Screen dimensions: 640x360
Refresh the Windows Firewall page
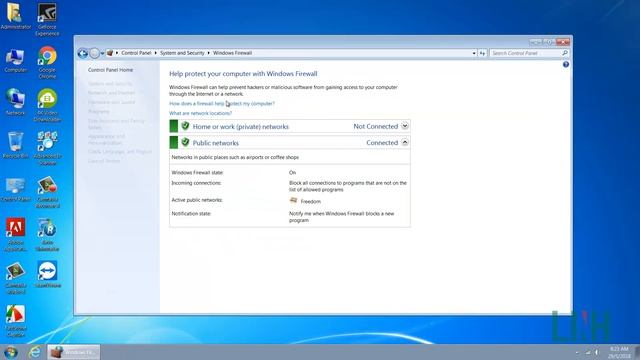pos(482,53)
